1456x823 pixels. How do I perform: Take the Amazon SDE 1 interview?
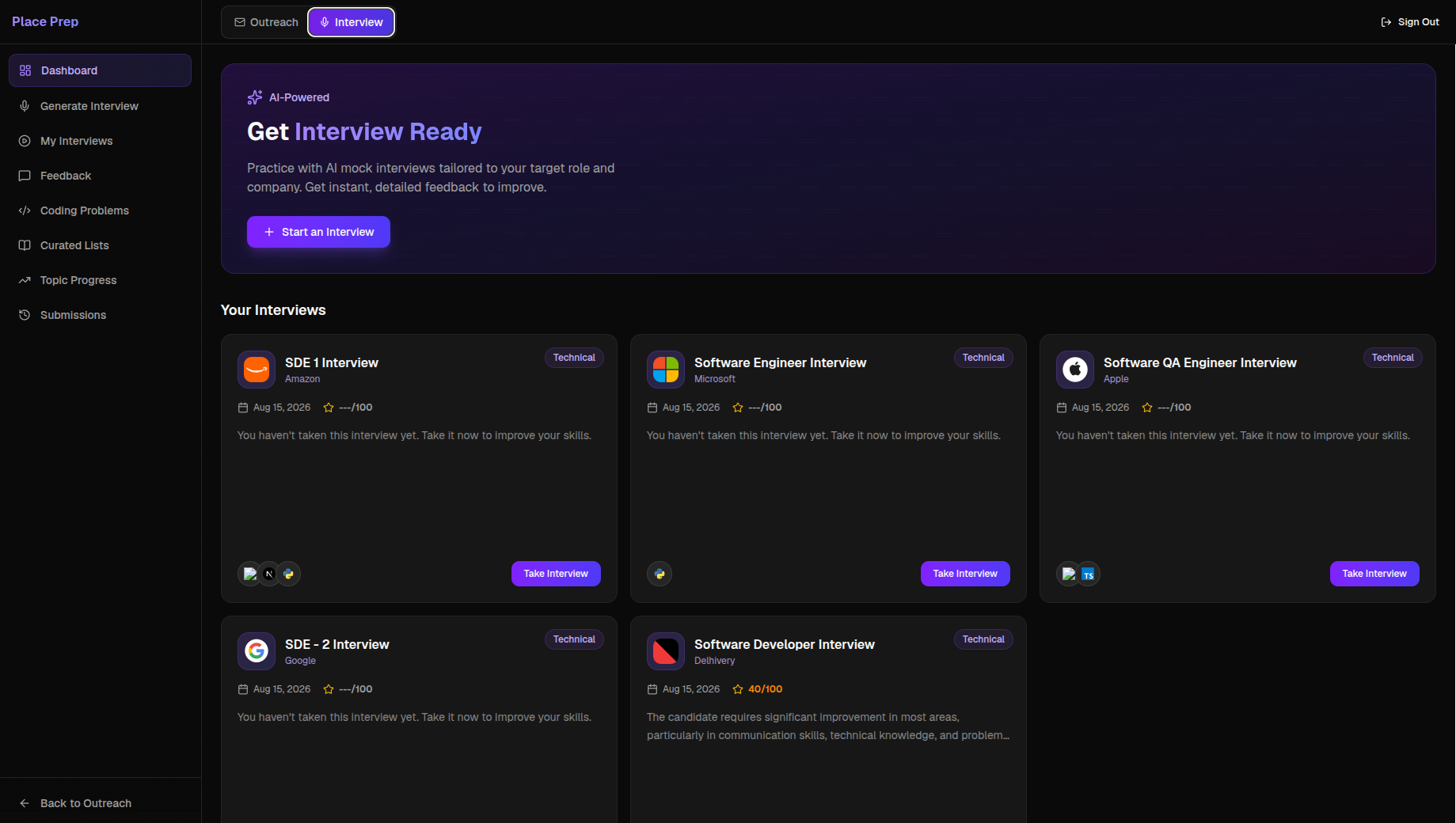[x=556, y=574]
